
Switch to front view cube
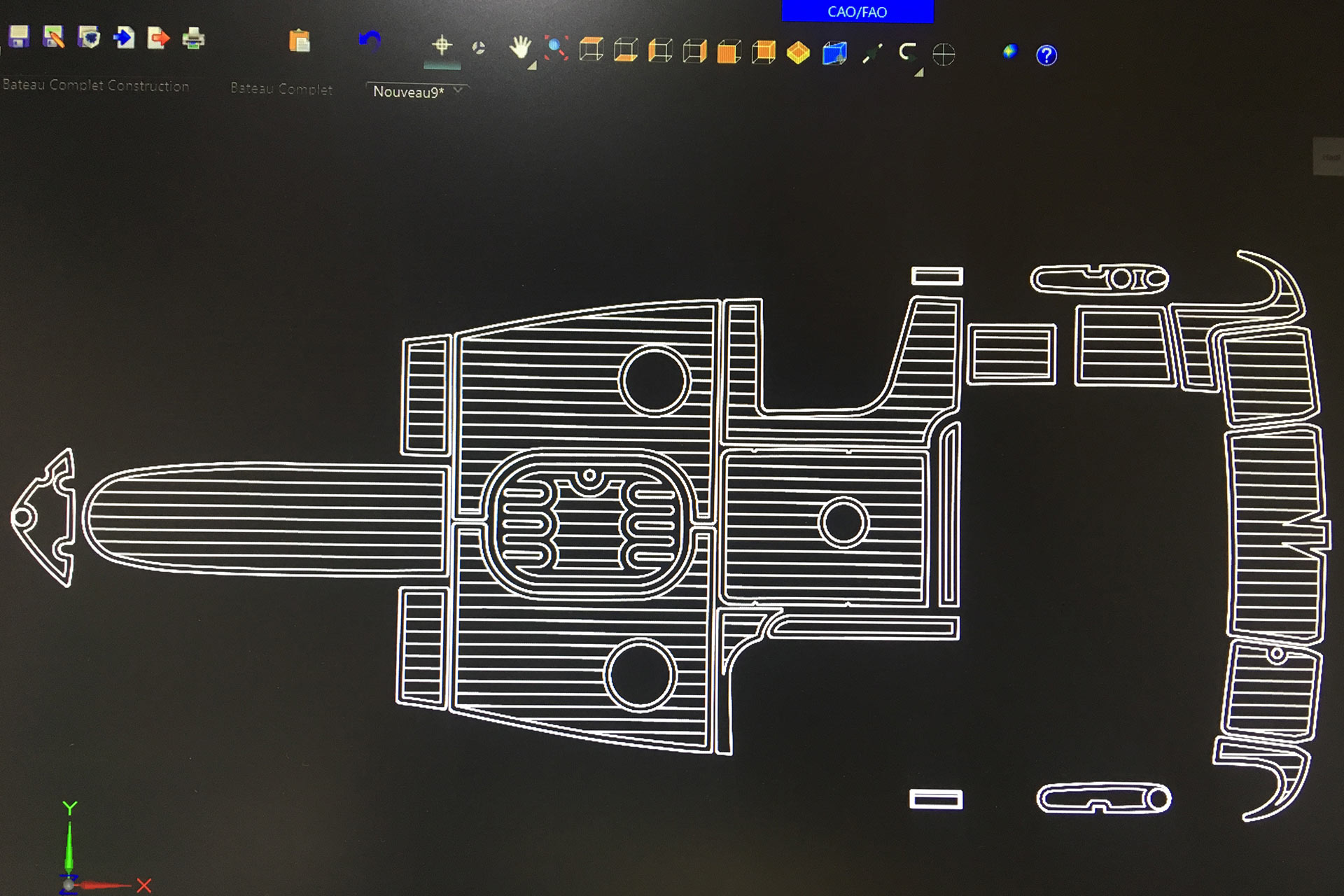(x=729, y=52)
